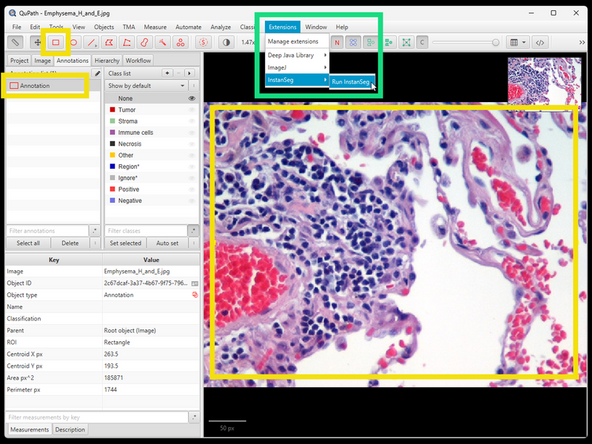Add a class with the plus button
Screen dimensions: 592x444
click(167, 73)
